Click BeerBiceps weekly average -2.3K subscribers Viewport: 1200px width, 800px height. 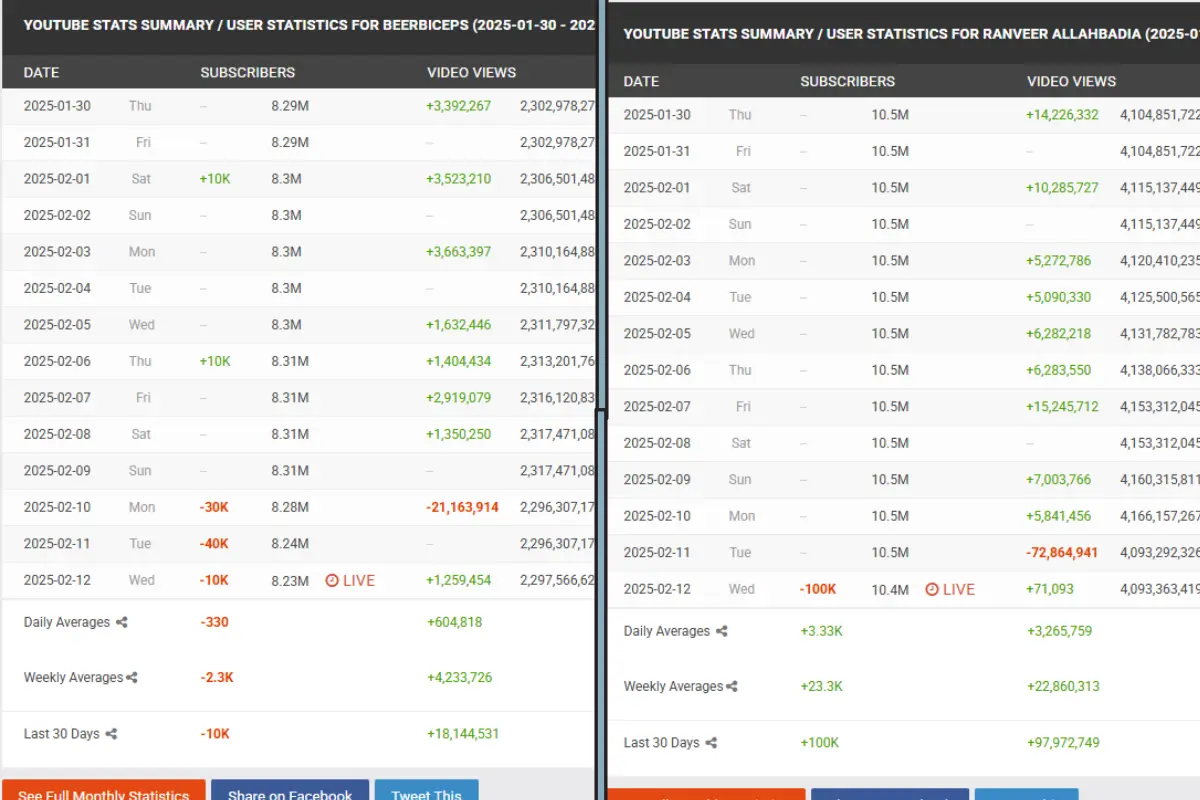tap(216, 677)
